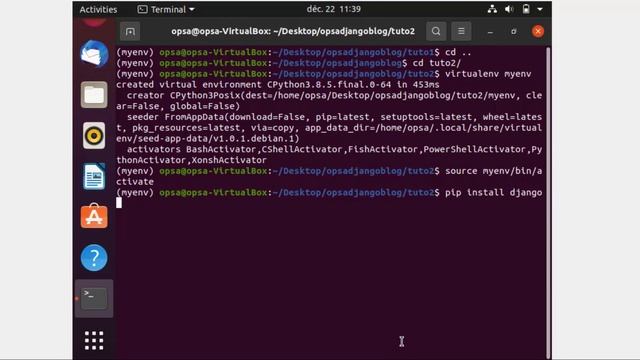Viewport: 640px width, 360px height.
Task: Click the 'pip install django' command text
Action: pyautogui.click(x=493, y=193)
